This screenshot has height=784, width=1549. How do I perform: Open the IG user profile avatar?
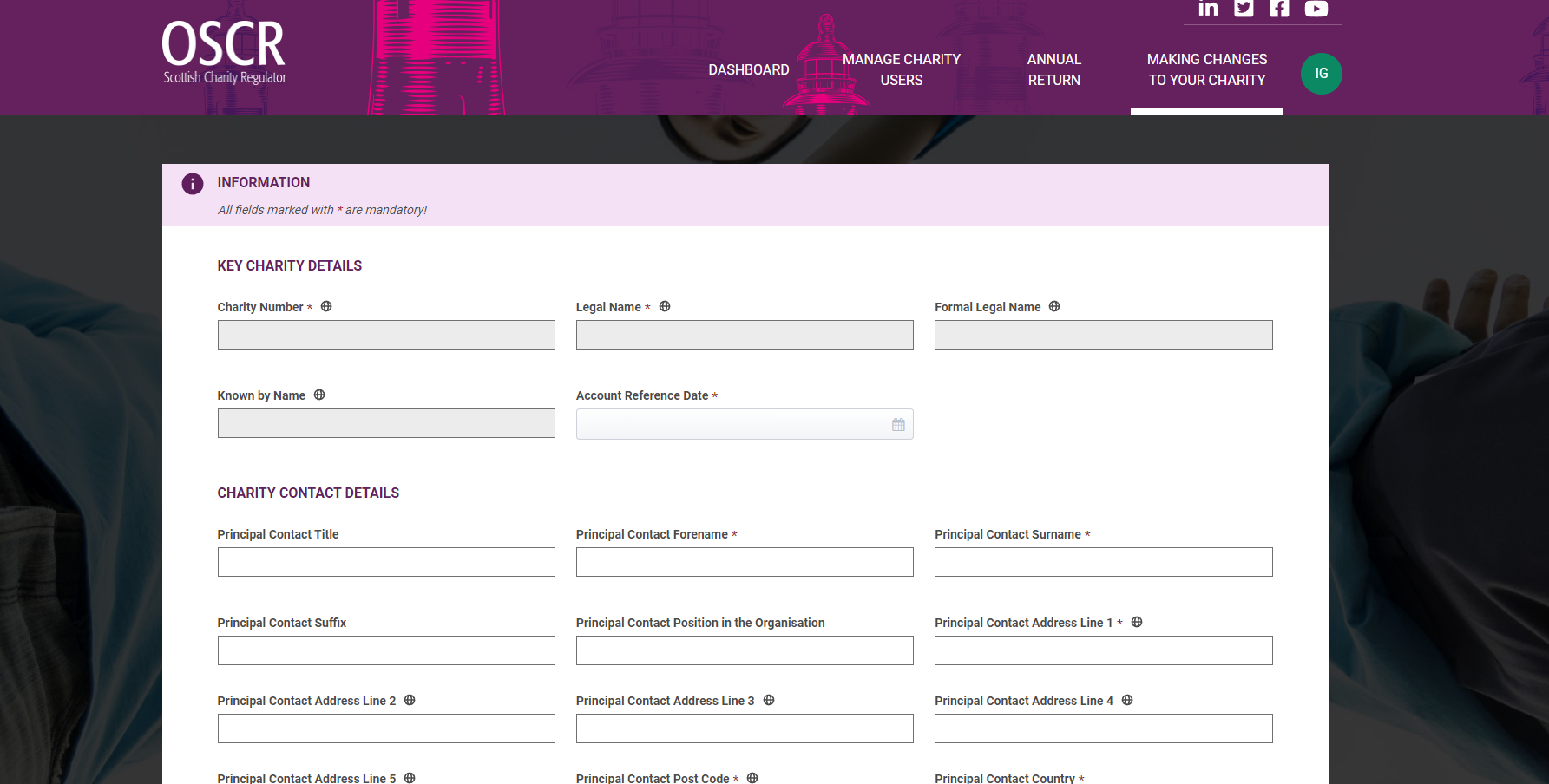pyautogui.click(x=1321, y=74)
